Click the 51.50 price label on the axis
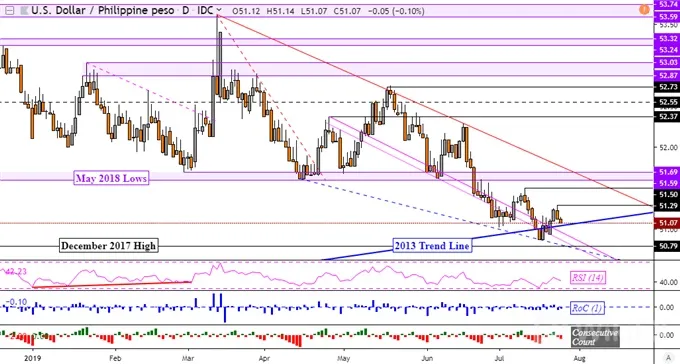The width and height of the screenshot is (680, 364). [668, 194]
